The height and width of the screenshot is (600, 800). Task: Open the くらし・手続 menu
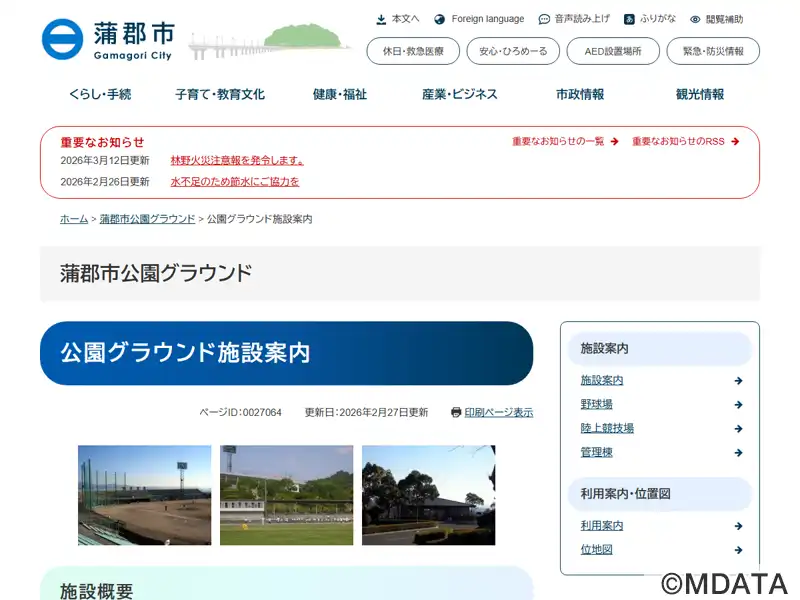[x=100, y=94]
